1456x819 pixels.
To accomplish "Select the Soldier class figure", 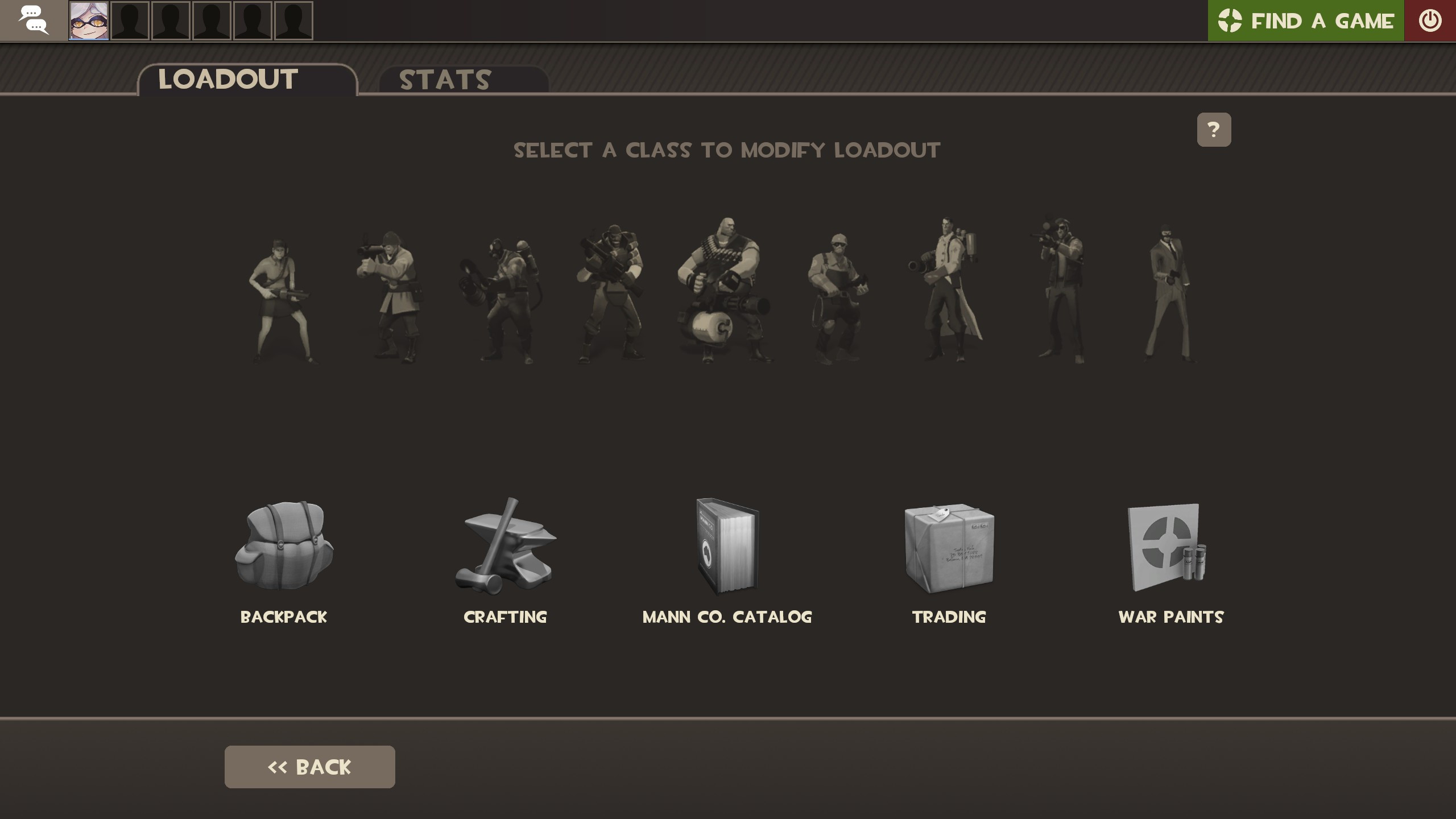I will [x=390, y=296].
